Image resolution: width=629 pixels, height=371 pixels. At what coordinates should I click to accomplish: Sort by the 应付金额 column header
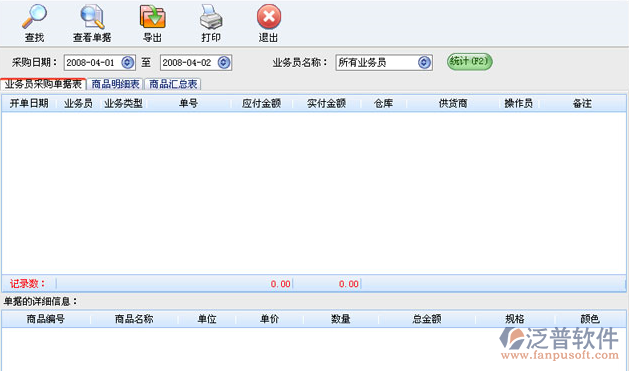[x=262, y=103]
